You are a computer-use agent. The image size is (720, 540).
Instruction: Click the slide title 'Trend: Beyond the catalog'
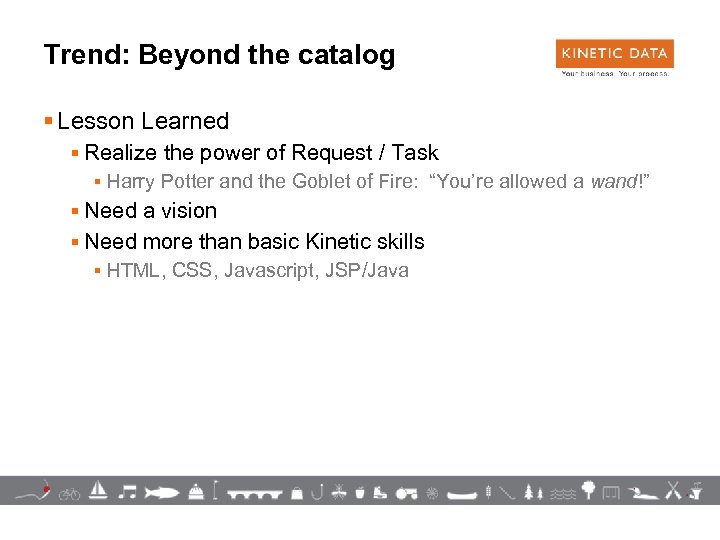pos(220,55)
